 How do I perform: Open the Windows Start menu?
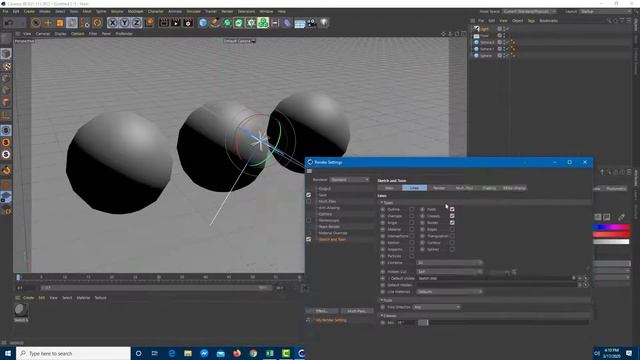pyautogui.click(x=8, y=353)
